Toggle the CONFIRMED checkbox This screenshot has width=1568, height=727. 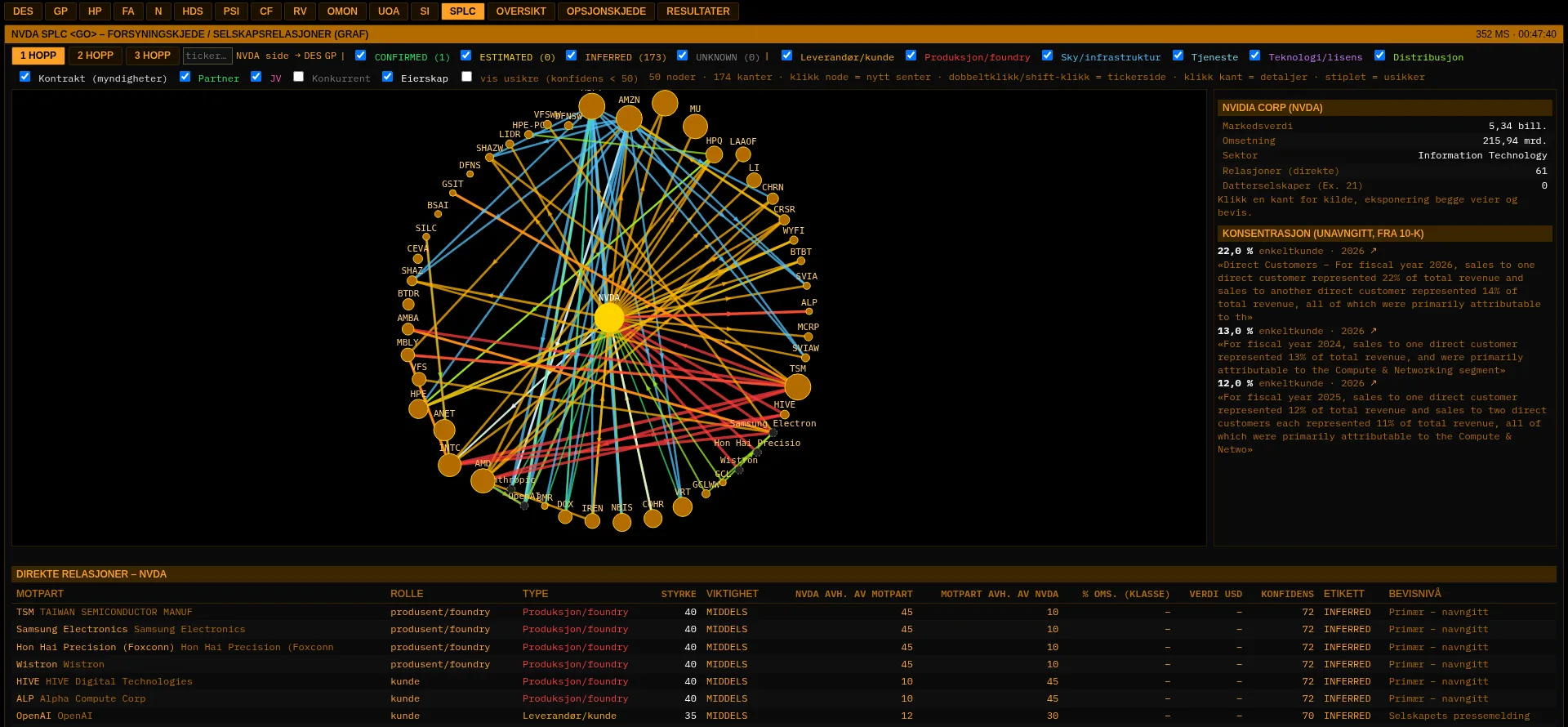pos(360,56)
